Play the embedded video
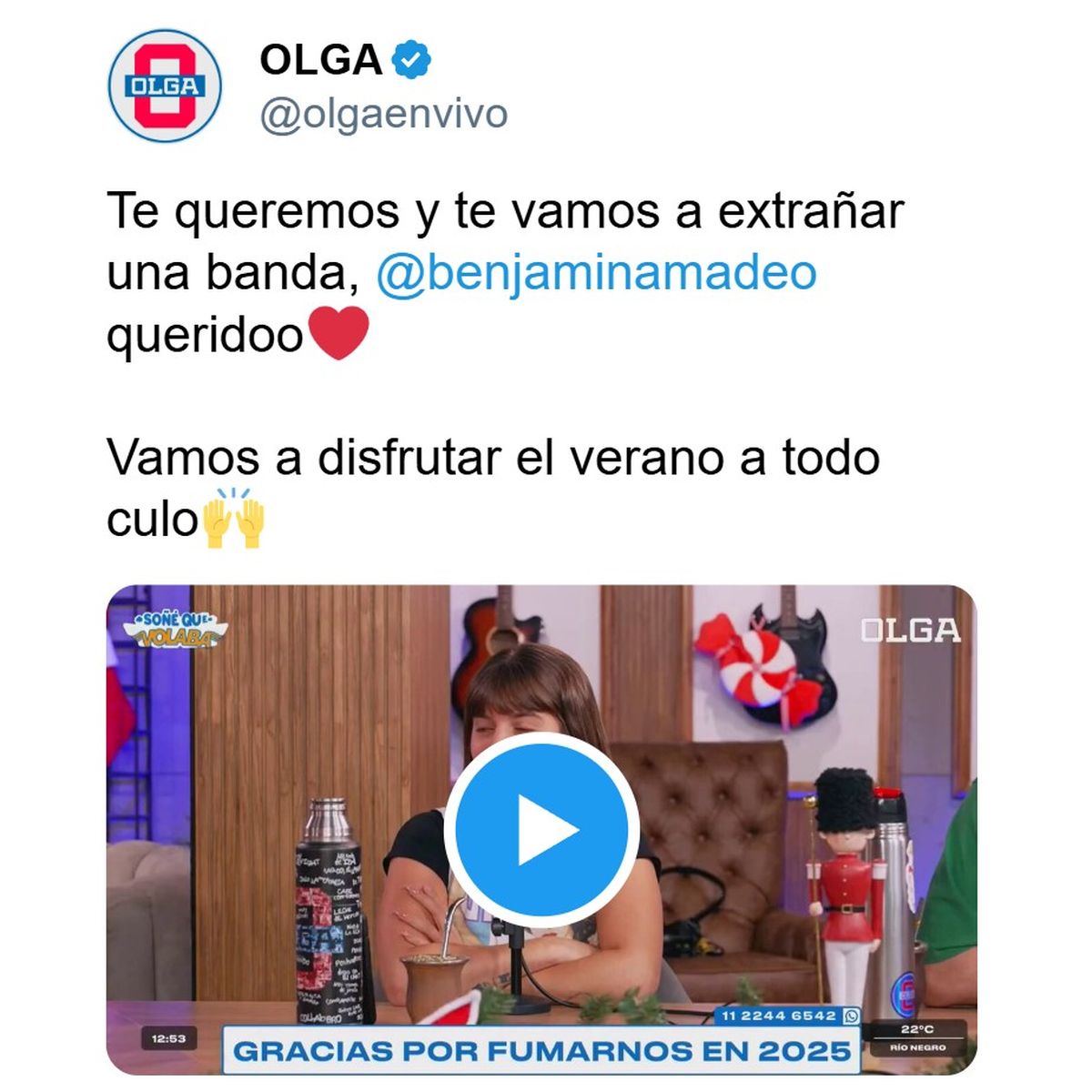1092x1092 pixels. (x=541, y=830)
